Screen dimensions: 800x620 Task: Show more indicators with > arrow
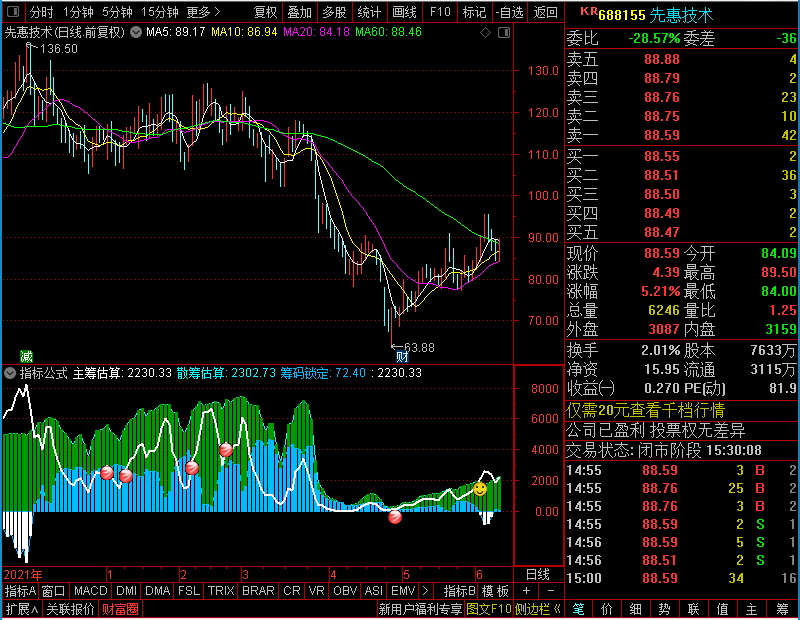pos(426,591)
